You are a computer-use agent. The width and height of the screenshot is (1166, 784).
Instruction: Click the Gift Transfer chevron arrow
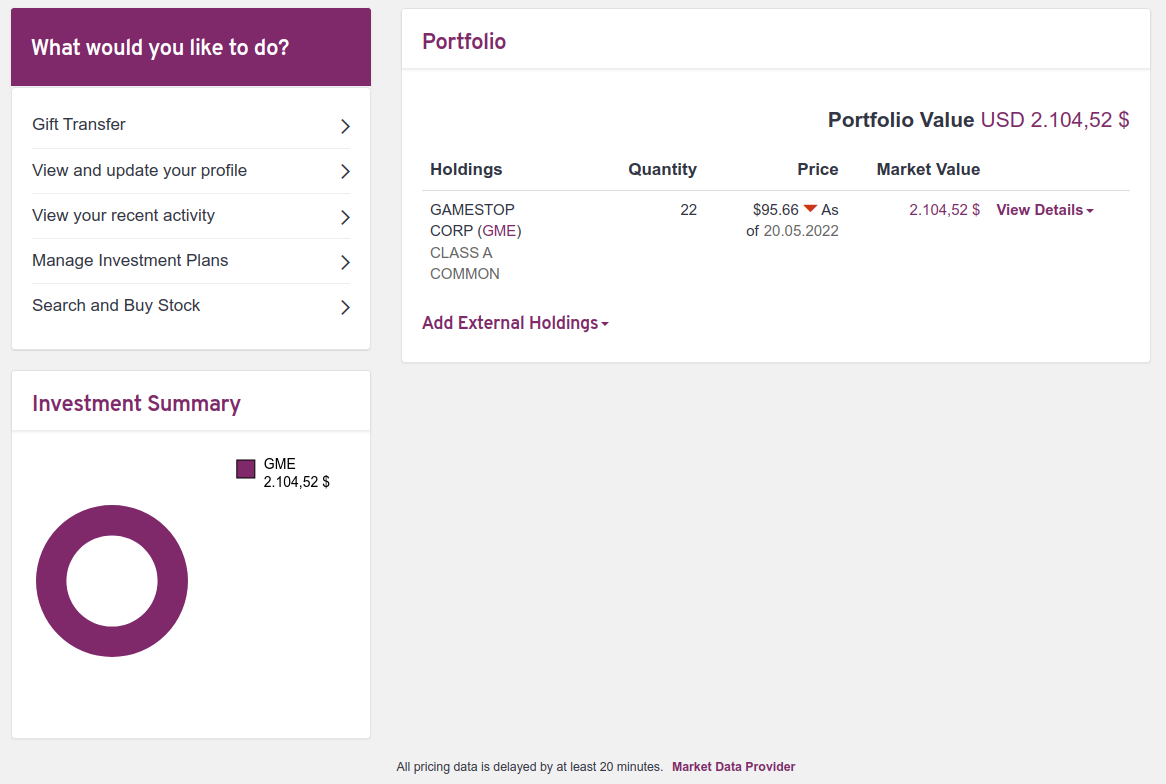(x=345, y=126)
